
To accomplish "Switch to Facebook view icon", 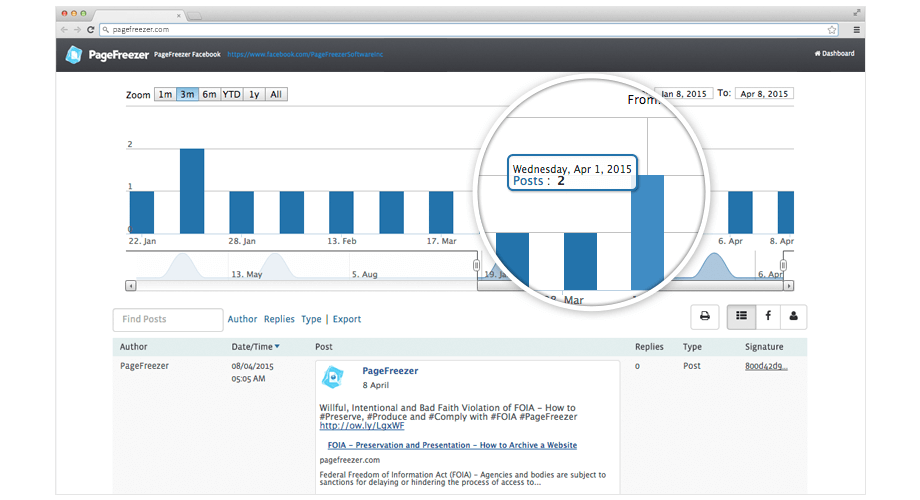I will tap(768, 316).
